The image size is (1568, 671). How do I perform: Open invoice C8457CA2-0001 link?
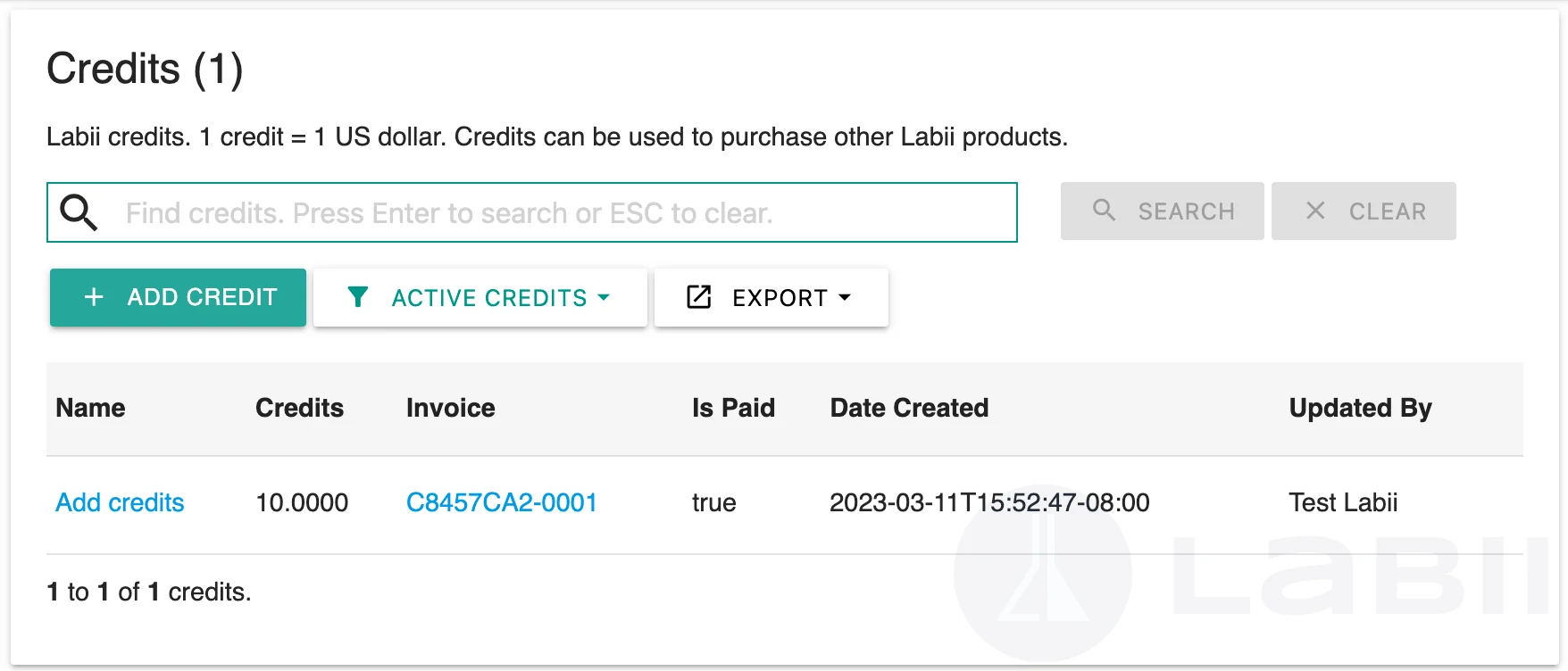coord(502,502)
